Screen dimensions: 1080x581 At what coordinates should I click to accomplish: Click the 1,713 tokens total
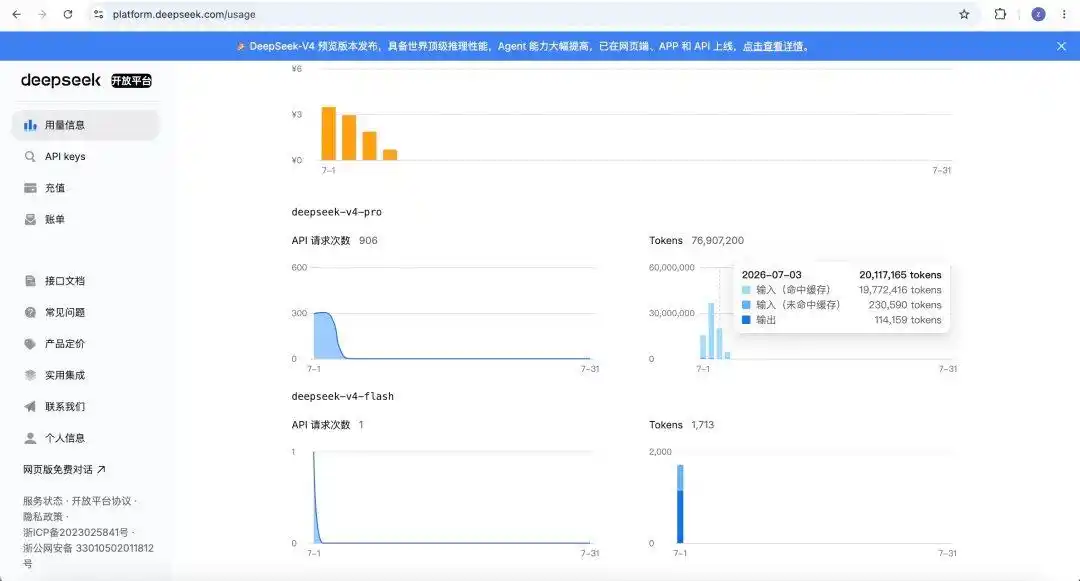click(x=703, y=425)
